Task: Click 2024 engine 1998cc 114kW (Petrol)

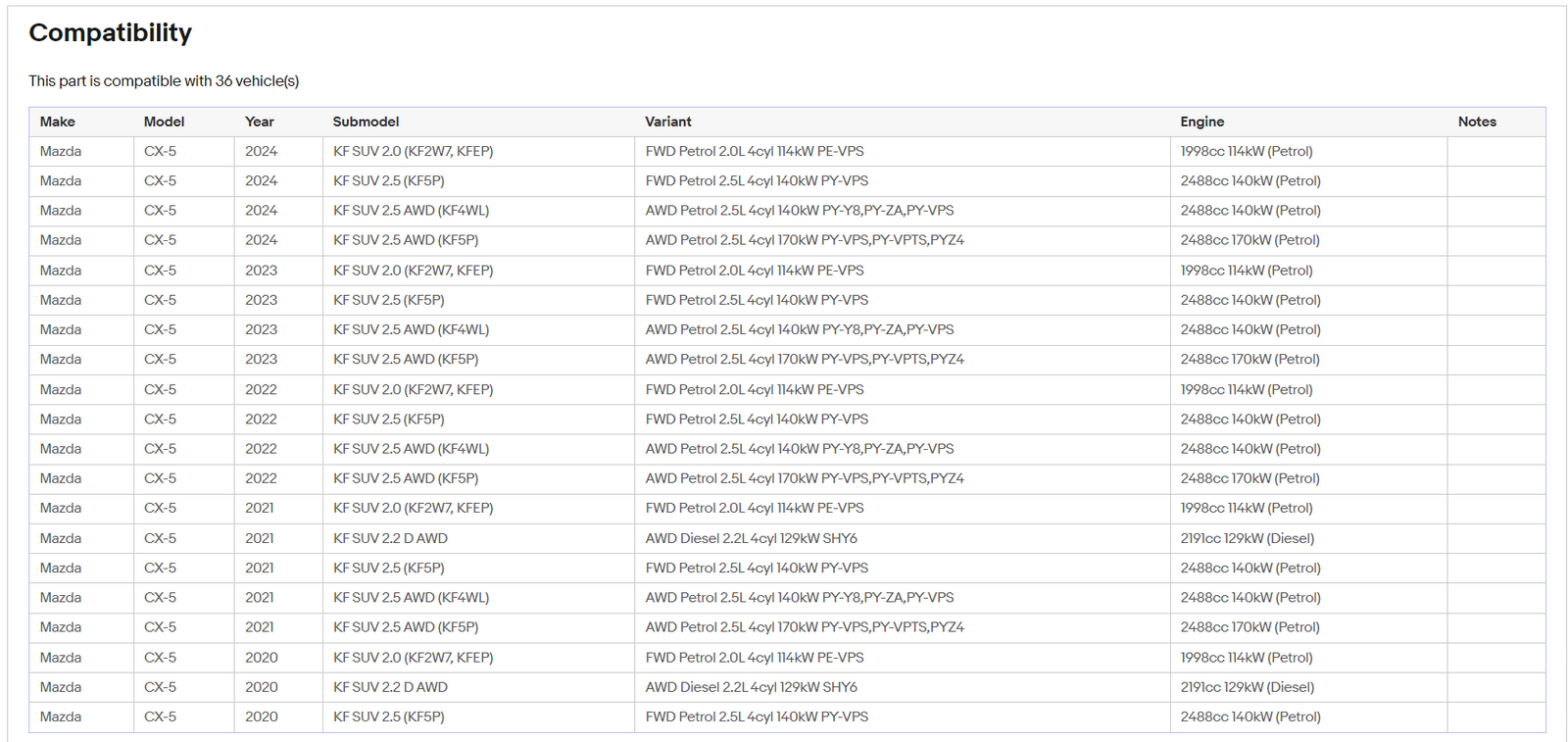Action: [1247, 151]
